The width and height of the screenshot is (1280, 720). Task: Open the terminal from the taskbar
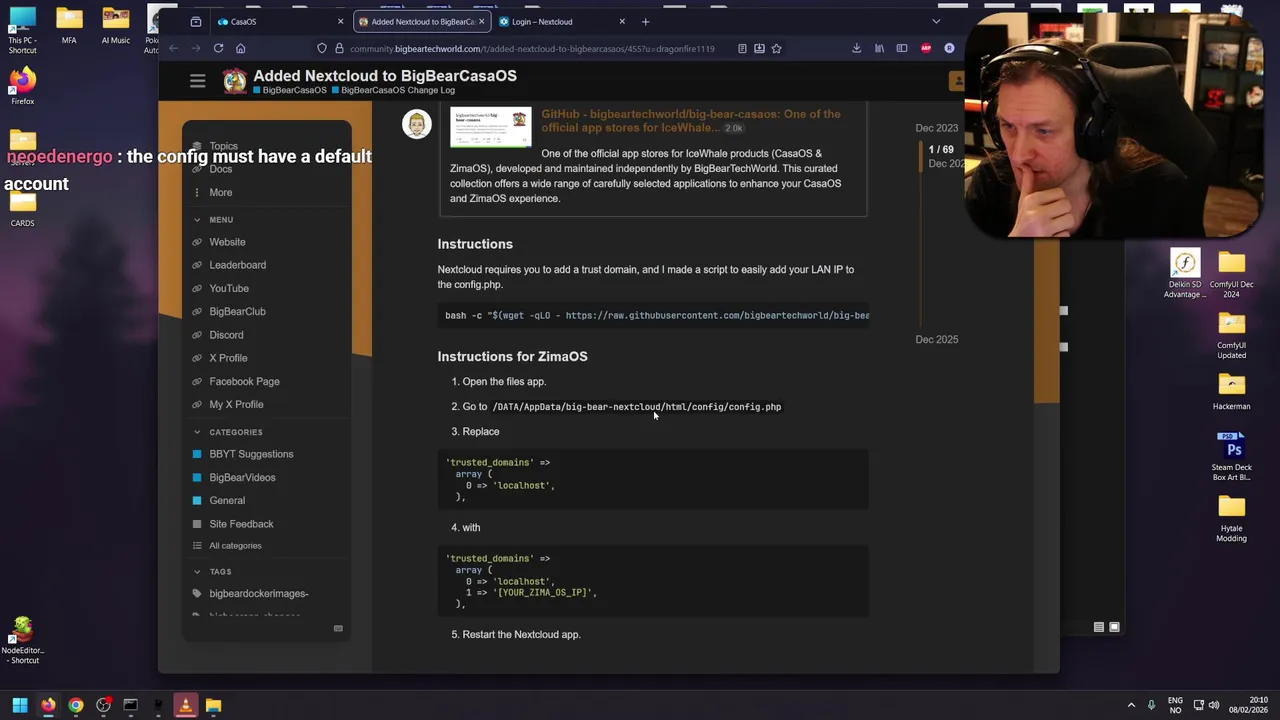[x=130, y=705]
